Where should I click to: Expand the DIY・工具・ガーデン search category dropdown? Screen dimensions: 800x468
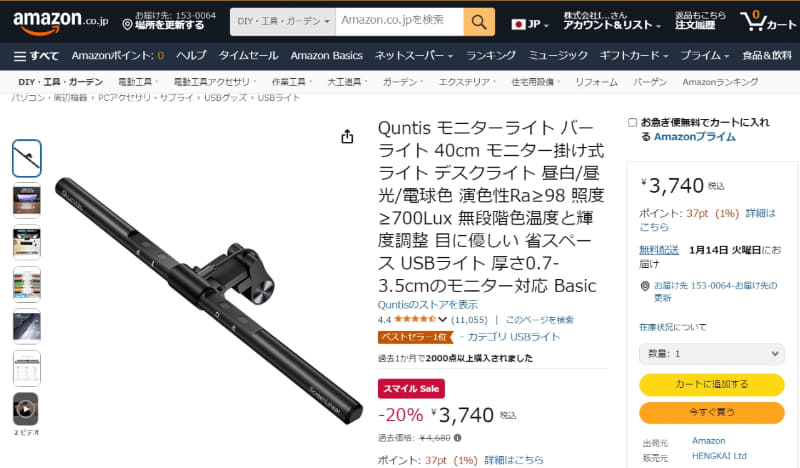tap(283, 22)
